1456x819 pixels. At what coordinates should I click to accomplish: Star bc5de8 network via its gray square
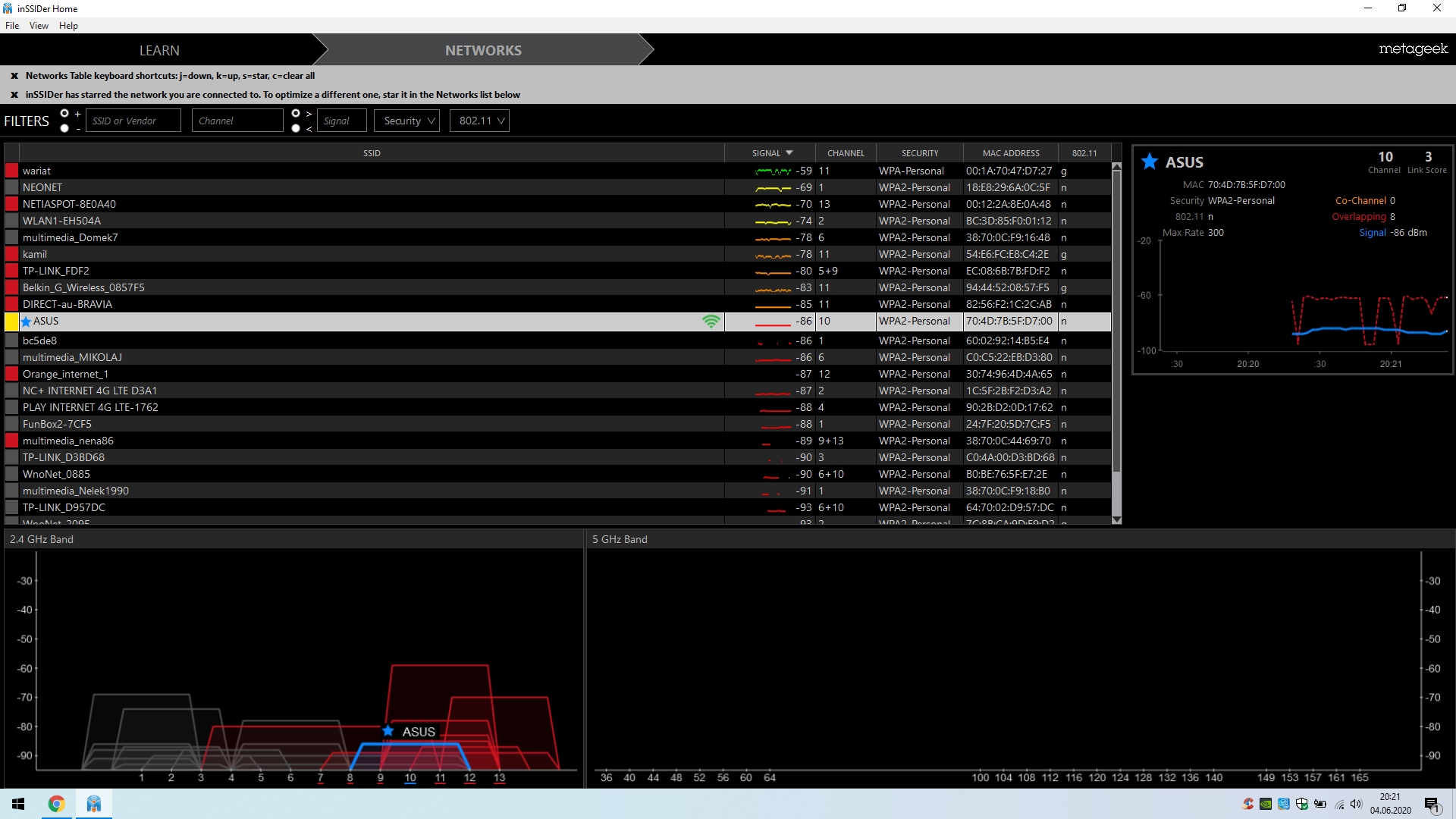click(11, 340)
